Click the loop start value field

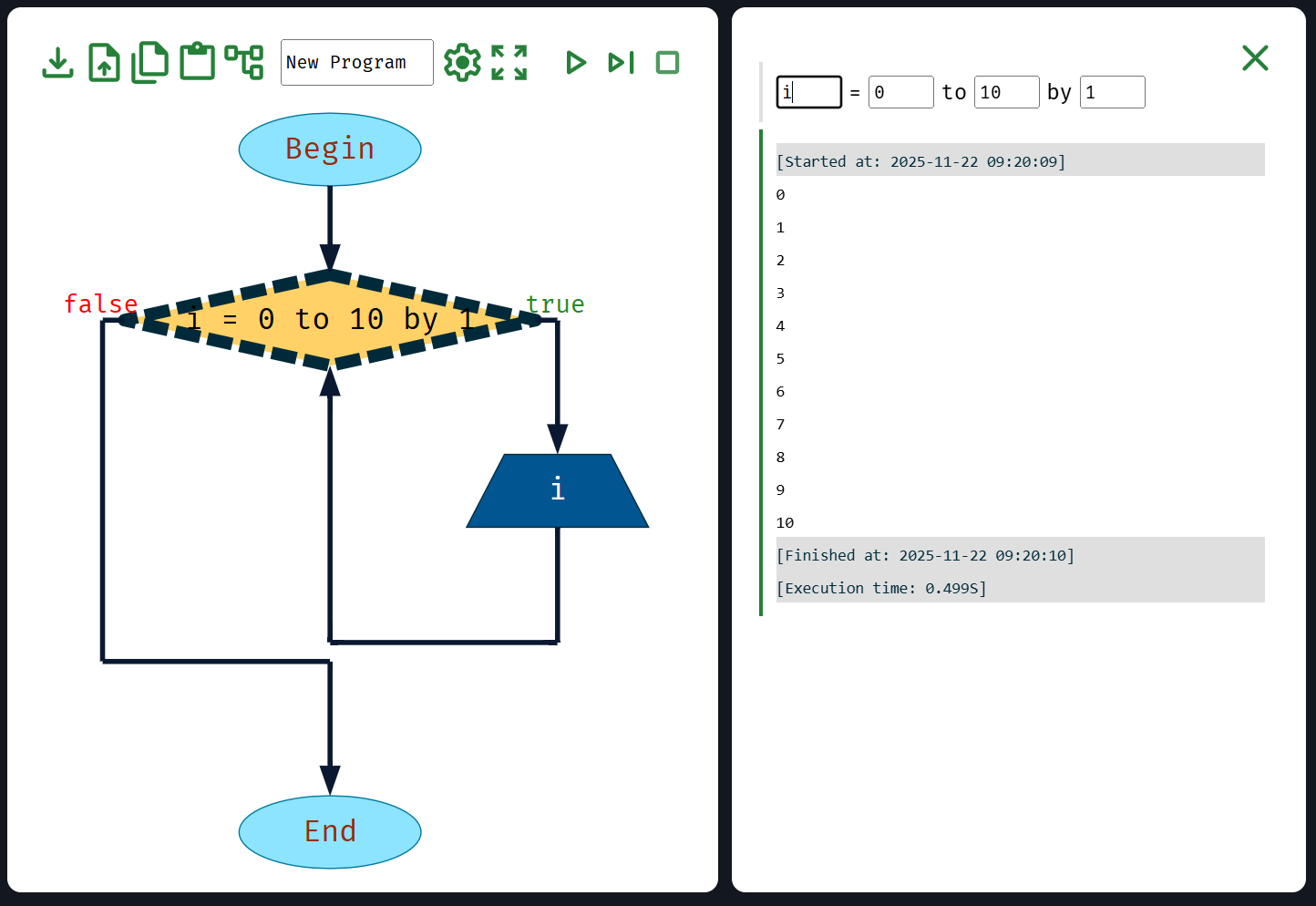(900, 92)
